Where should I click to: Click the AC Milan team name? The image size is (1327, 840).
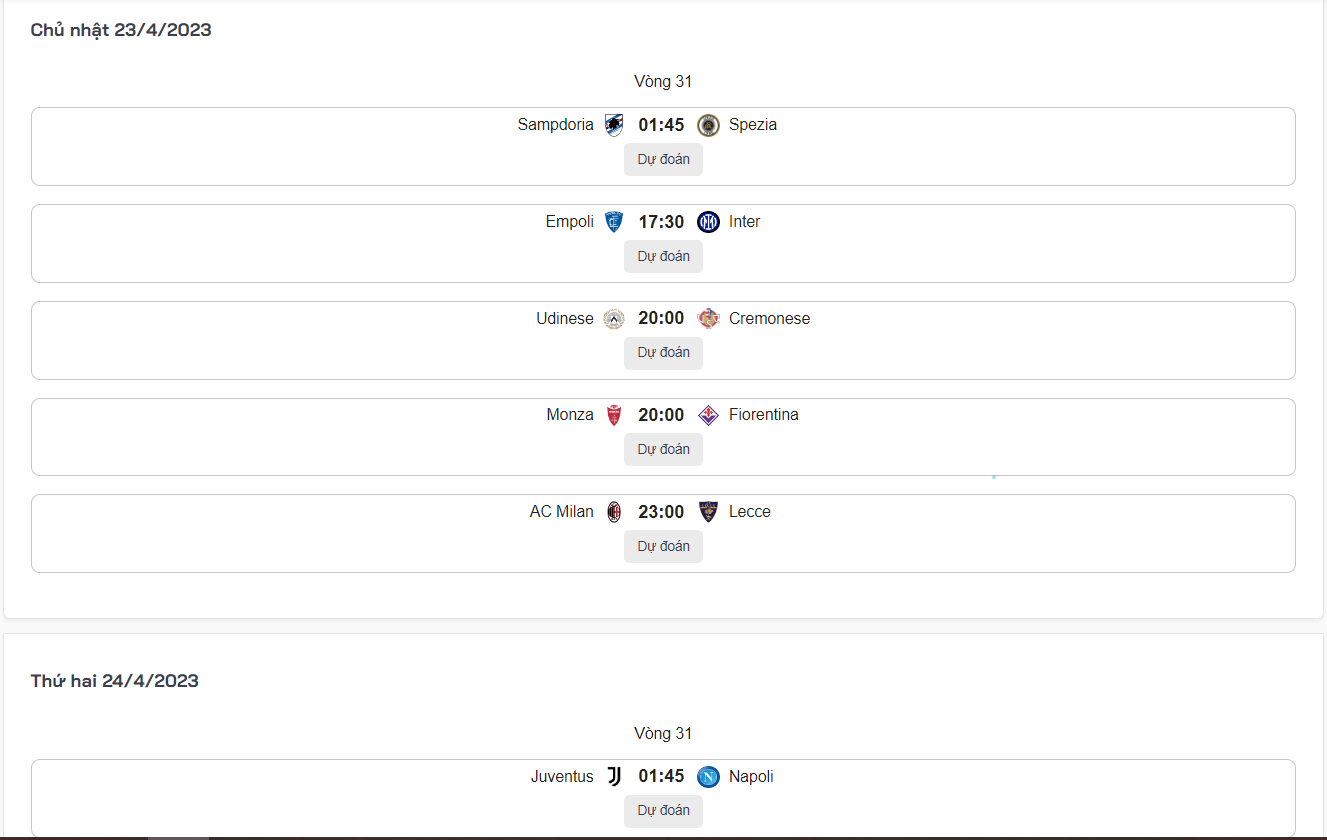[561, 512]
